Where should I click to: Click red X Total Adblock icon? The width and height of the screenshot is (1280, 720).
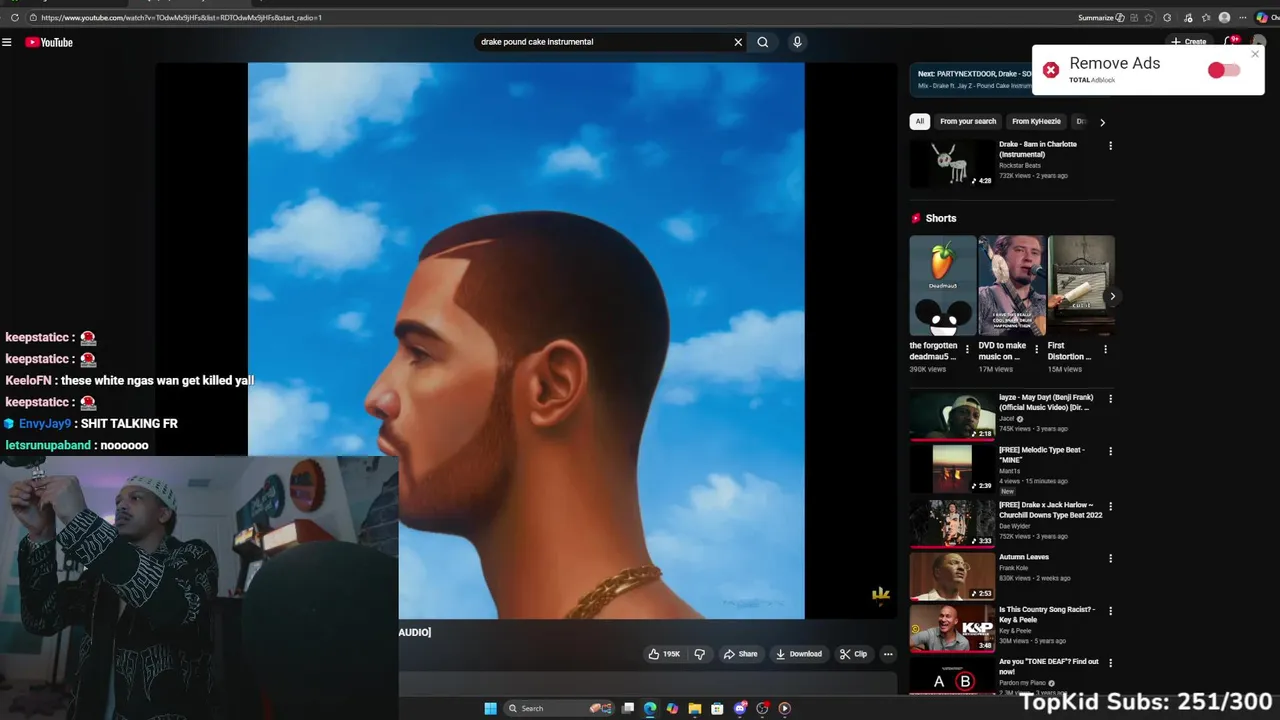pyautogui.click(x=1051, y=70)
